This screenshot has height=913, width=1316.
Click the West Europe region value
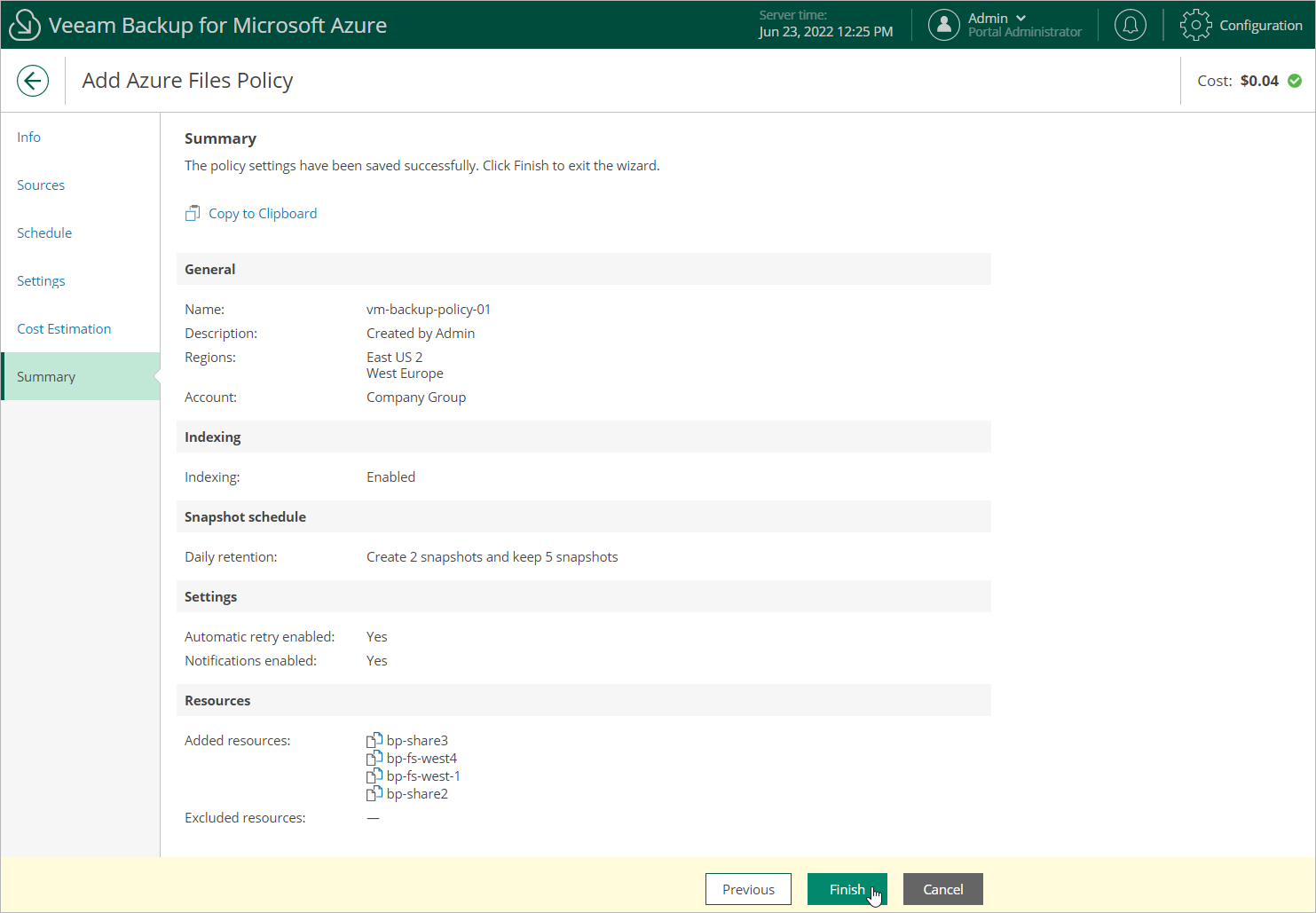(405, 373)
